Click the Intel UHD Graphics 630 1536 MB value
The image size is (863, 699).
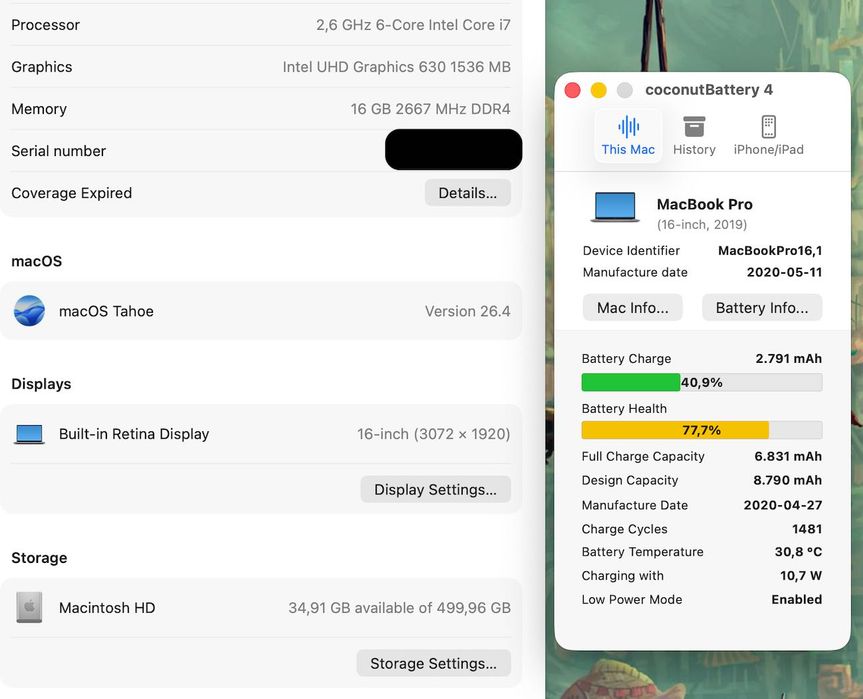point(397,67)
